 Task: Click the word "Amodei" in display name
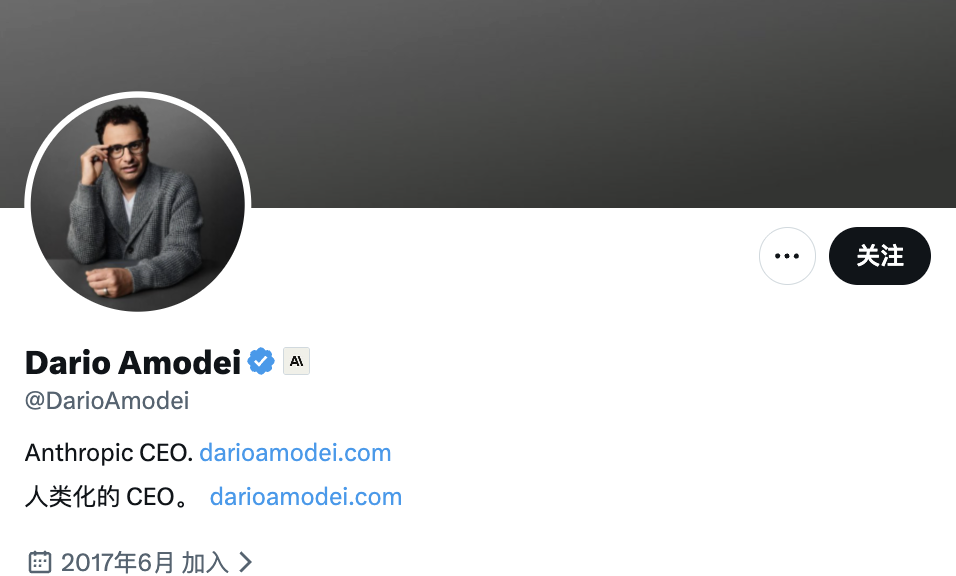(x=179, y=363)
